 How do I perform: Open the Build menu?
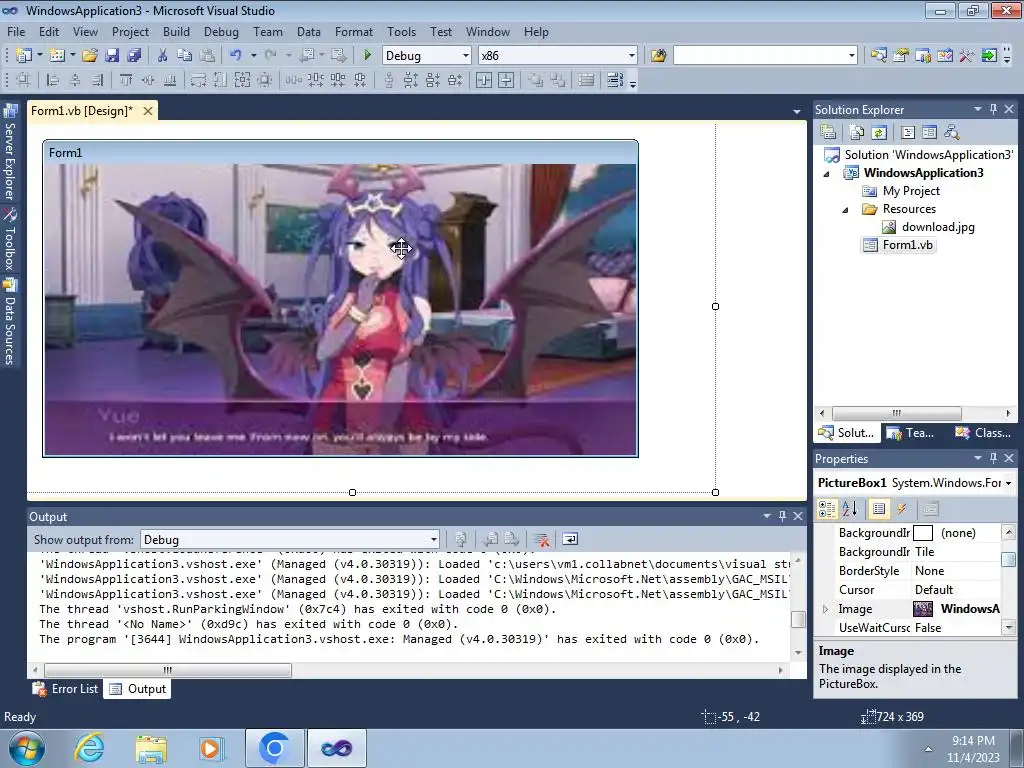[x=176, y=31]
